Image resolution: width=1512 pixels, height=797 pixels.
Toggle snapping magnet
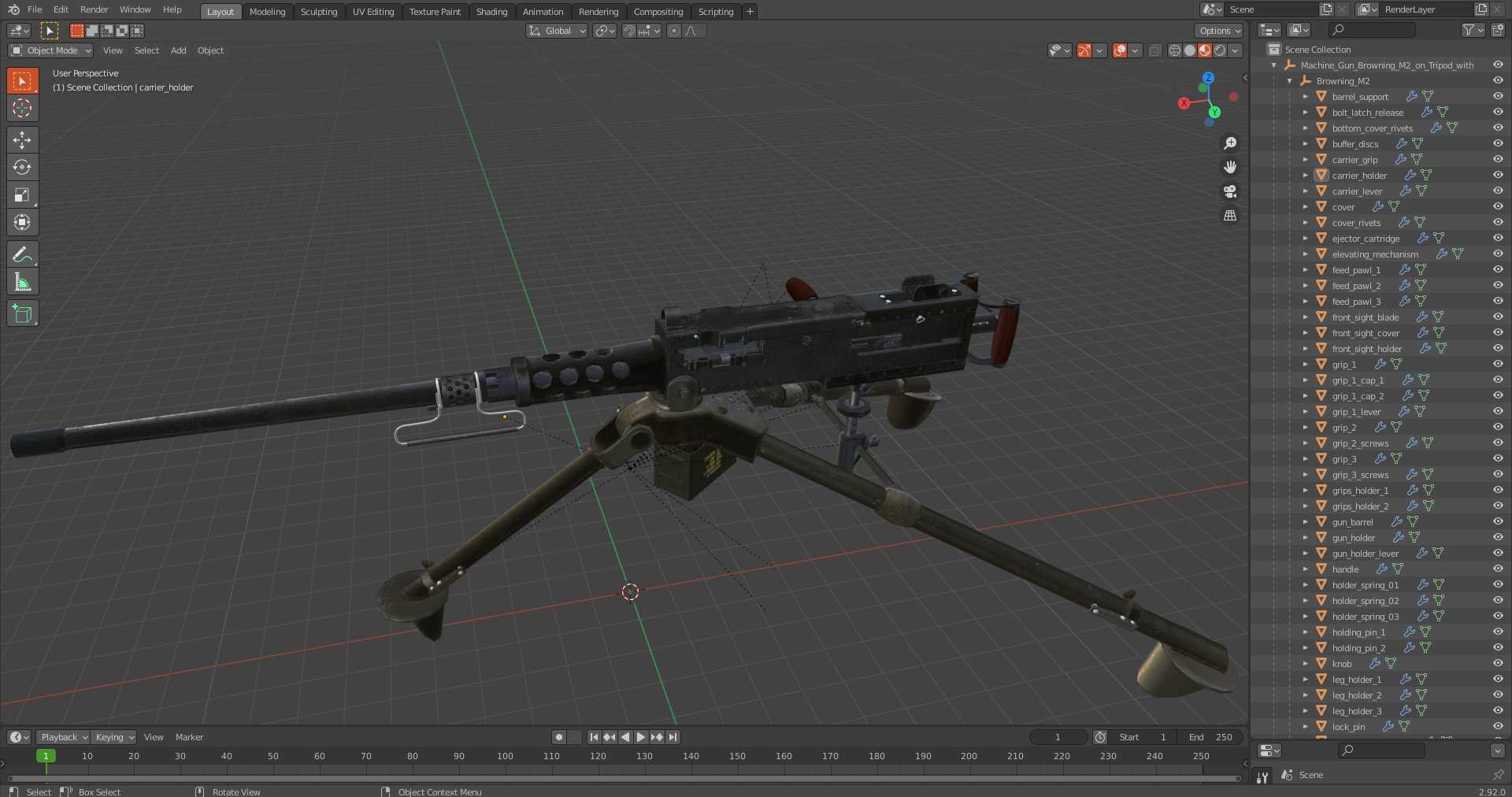[628, 31]
